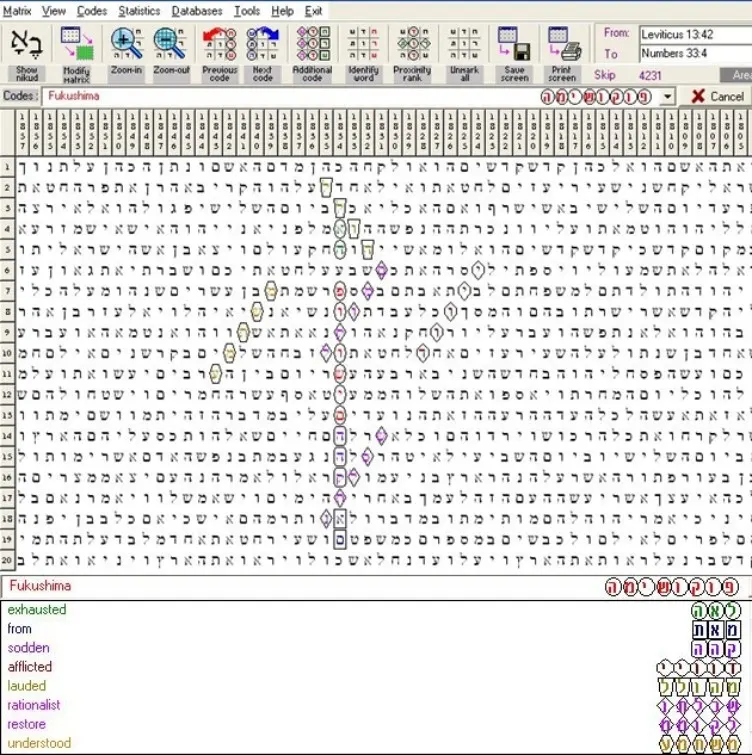Open the Modify matrix tool

click(x=77, y=43)
